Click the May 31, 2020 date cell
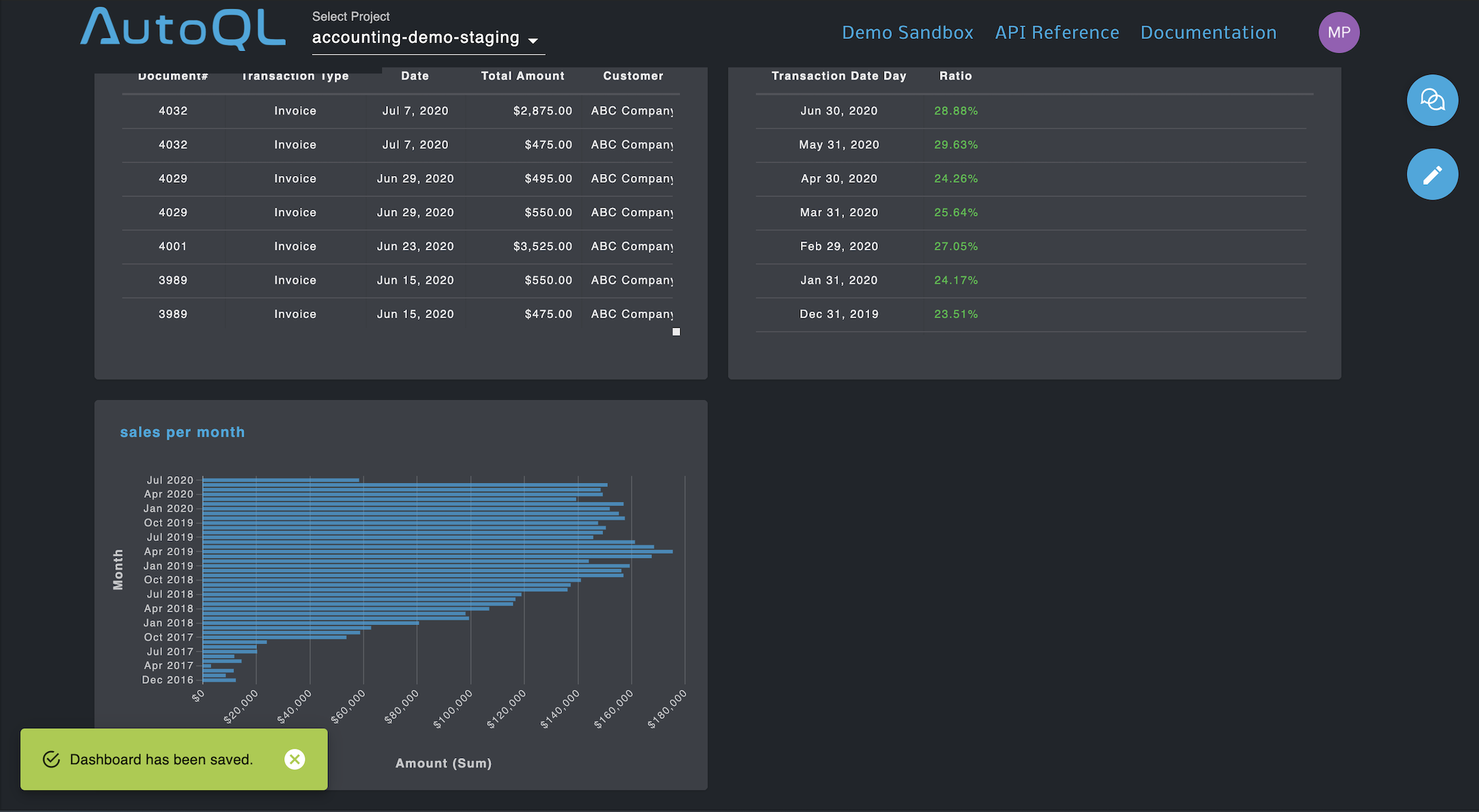This screenshot has height=812, width=1479. tap(839, 144)
